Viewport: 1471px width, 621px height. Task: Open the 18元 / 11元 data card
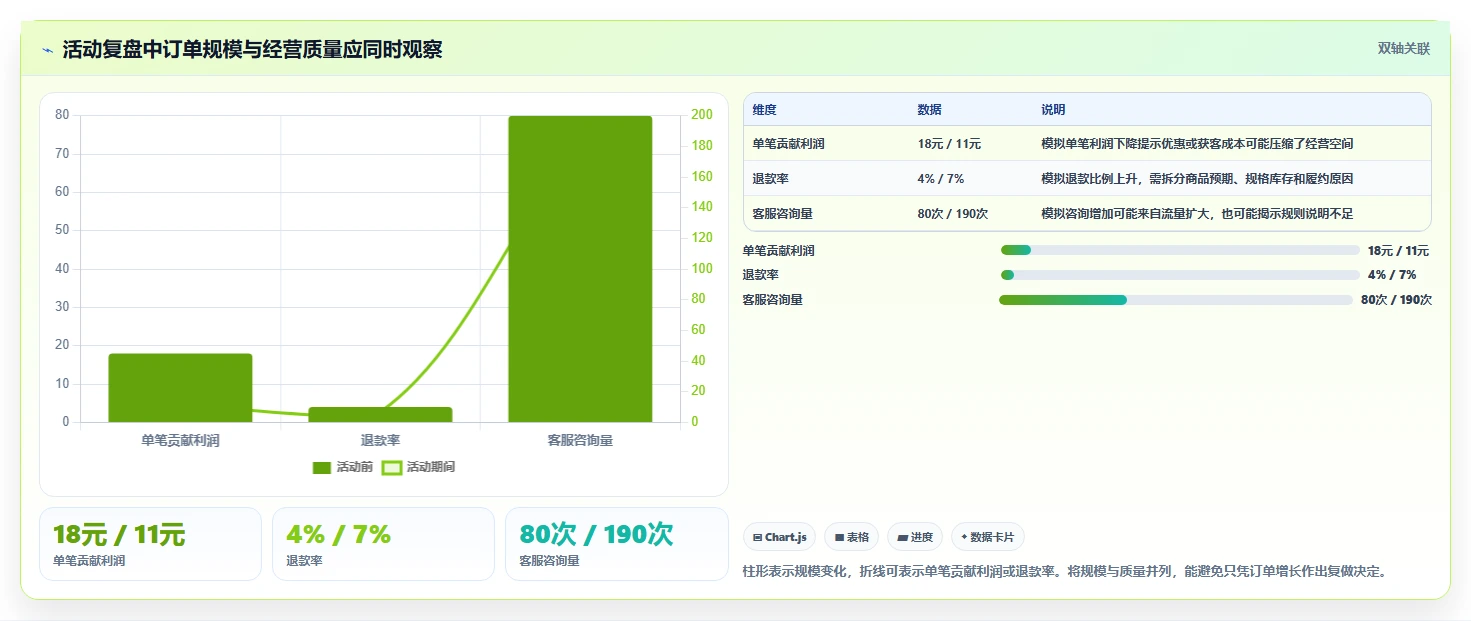150,544
